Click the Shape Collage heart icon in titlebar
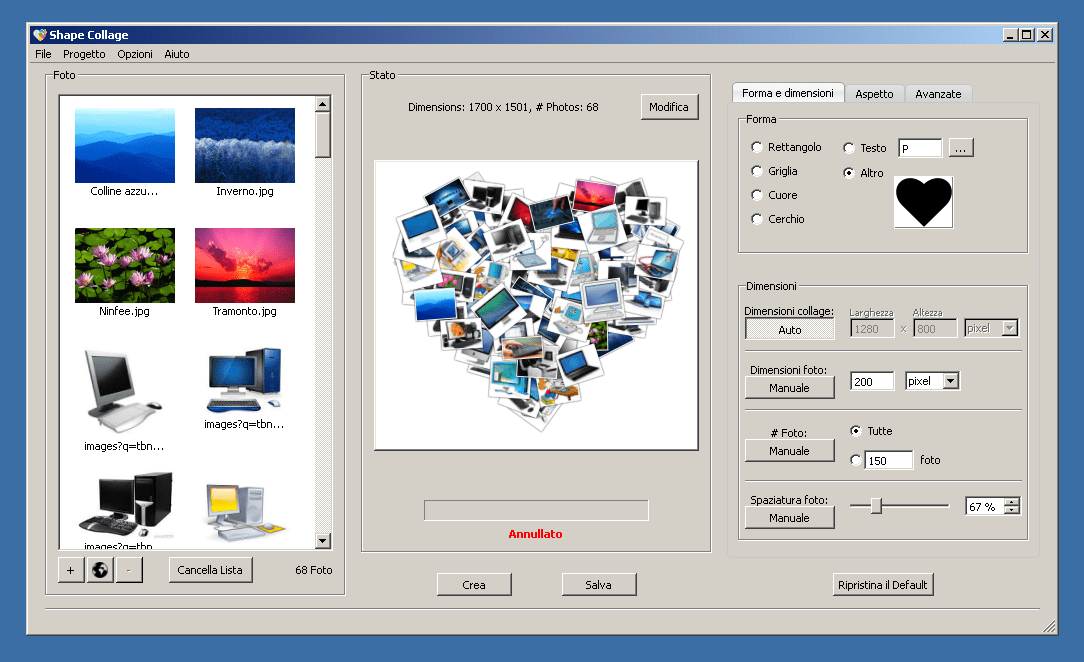1084x662 pixels. coord(38,34)
